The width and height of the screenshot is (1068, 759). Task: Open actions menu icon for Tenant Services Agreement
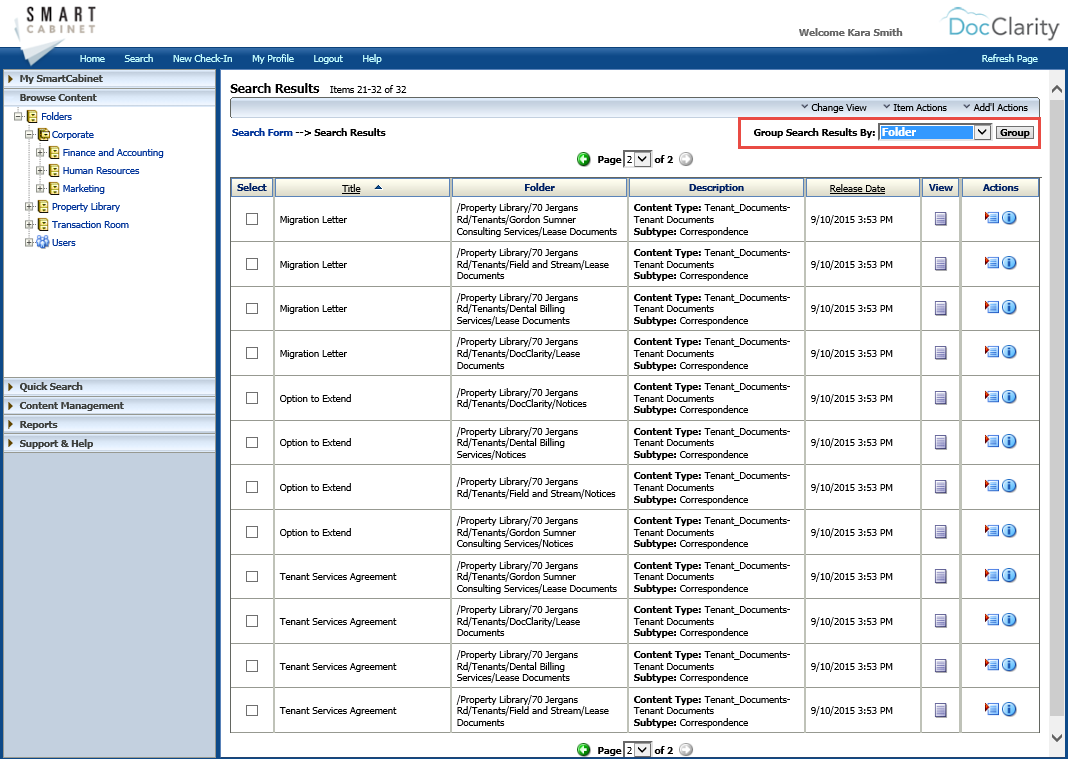pyautogui.click(x=994, y=575)
